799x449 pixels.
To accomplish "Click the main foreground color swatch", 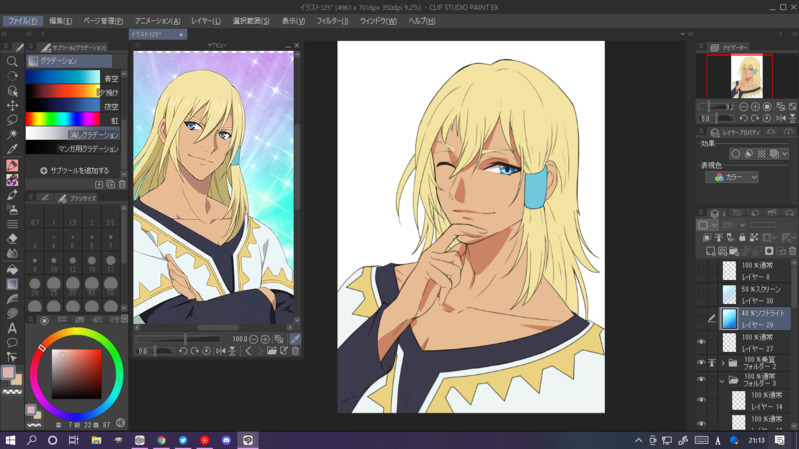I will coord(8,373).
